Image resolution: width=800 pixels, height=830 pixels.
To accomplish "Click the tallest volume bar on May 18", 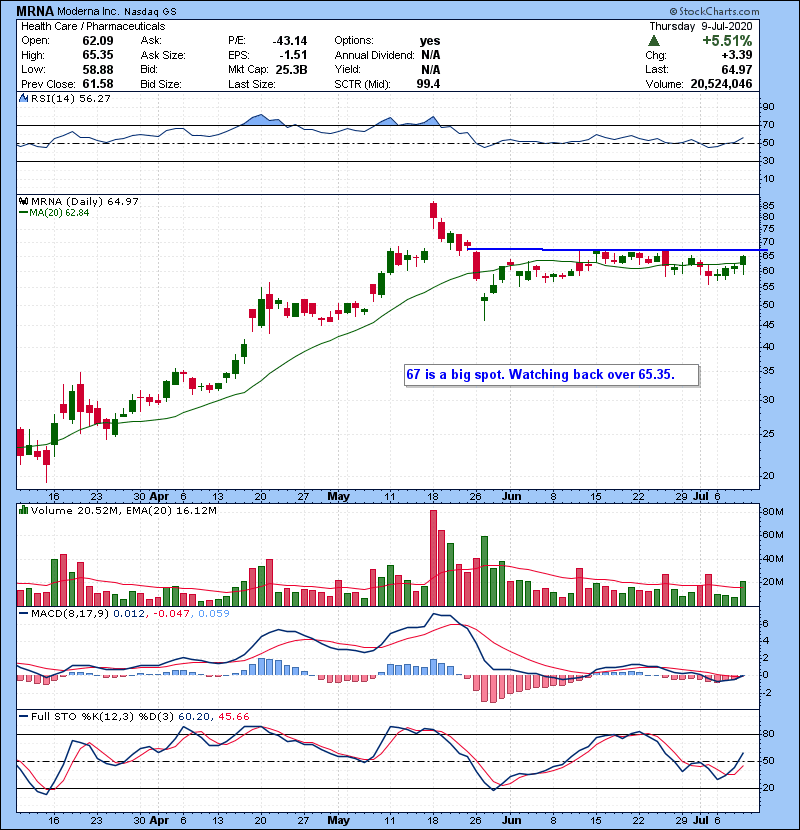I will tap(434, 558).
